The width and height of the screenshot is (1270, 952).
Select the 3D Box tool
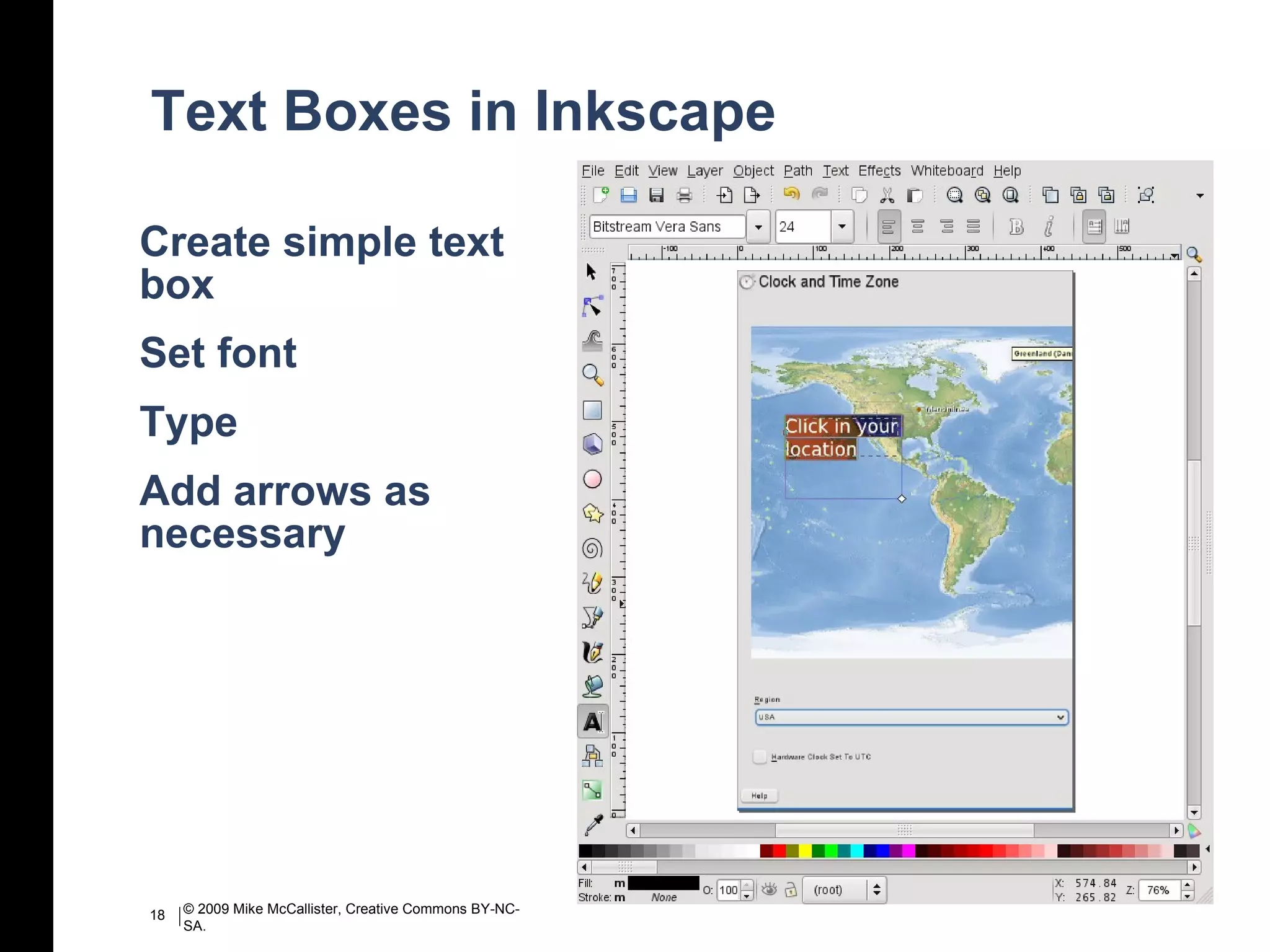tap(592, 444)
